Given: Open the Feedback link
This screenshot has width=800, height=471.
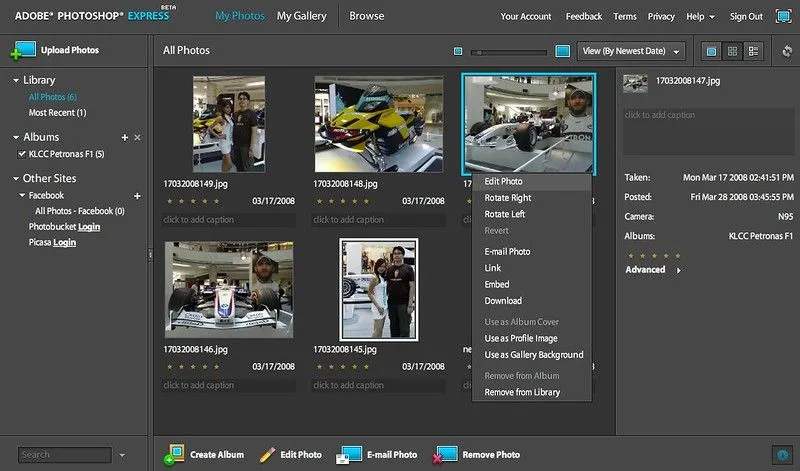Looking at the screenshot, I should click(x=584, y=17).
